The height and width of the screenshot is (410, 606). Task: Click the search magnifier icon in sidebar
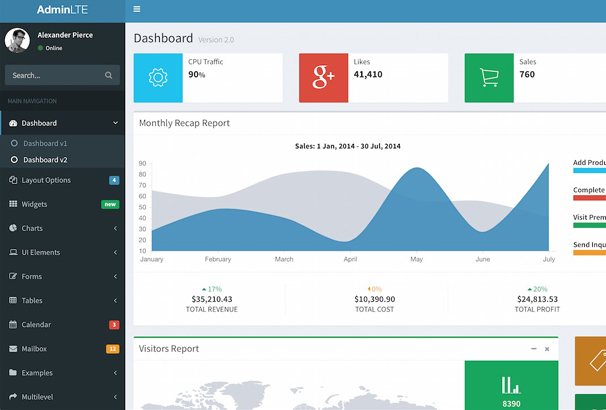pos(108,75)
